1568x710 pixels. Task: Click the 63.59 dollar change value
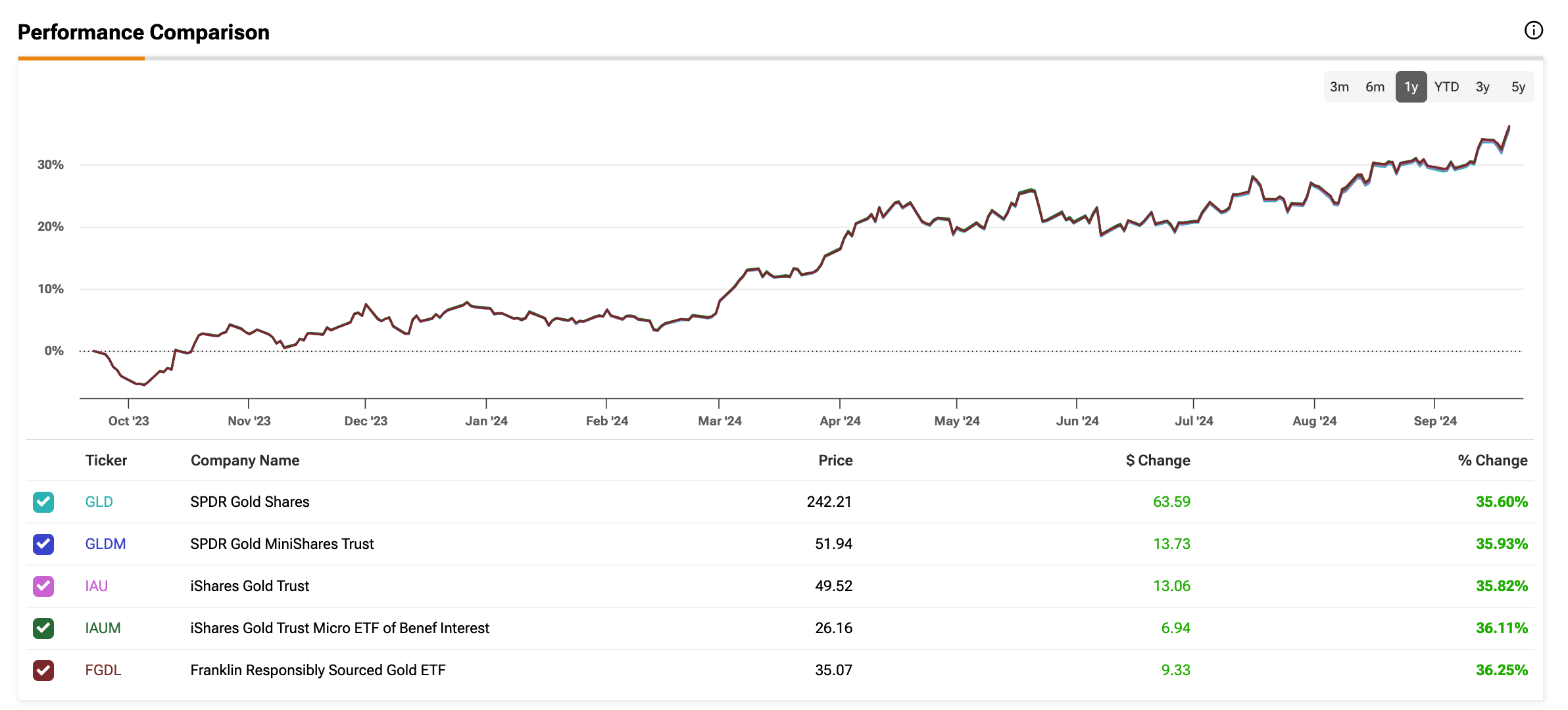pos(1171,502)
